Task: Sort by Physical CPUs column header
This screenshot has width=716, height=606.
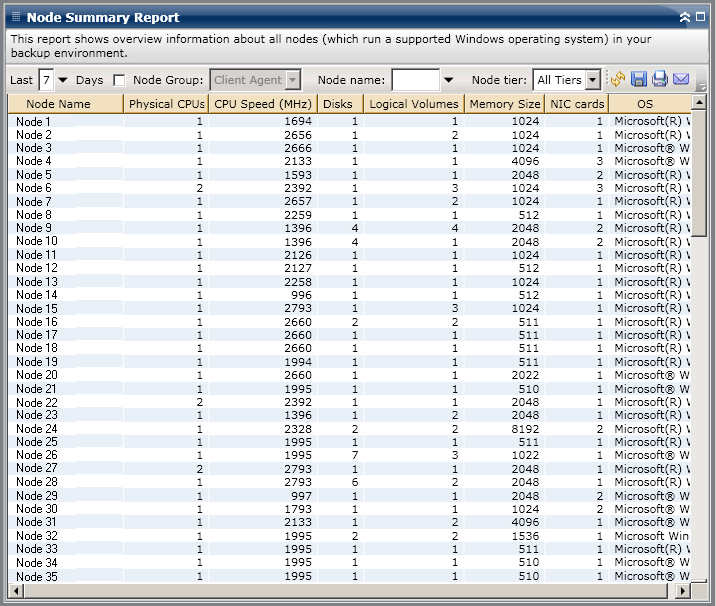Action: [x=166, y=104]
